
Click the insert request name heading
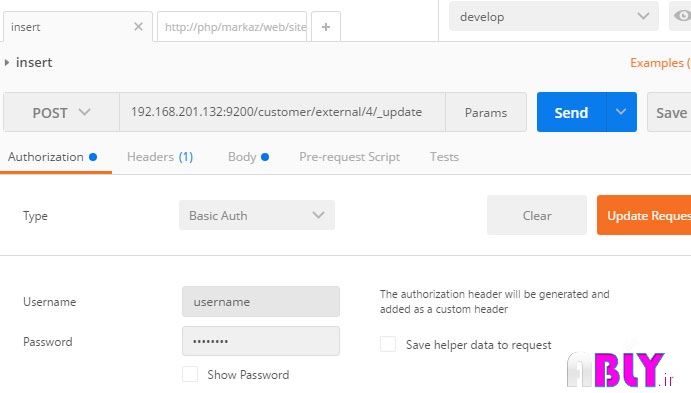(x=34, y=63)
